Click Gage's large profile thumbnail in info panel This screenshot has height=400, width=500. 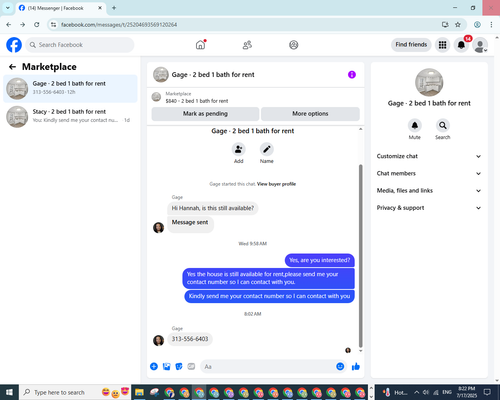pyautogui.click(x=429, y=82)
